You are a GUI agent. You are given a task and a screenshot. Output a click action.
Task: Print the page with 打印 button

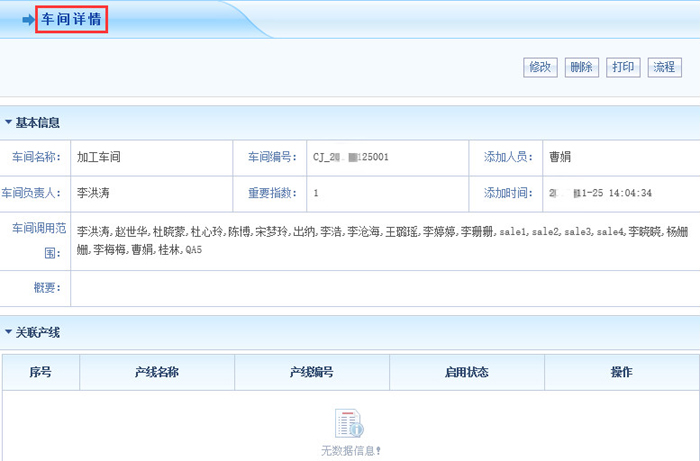coord(623,67)
